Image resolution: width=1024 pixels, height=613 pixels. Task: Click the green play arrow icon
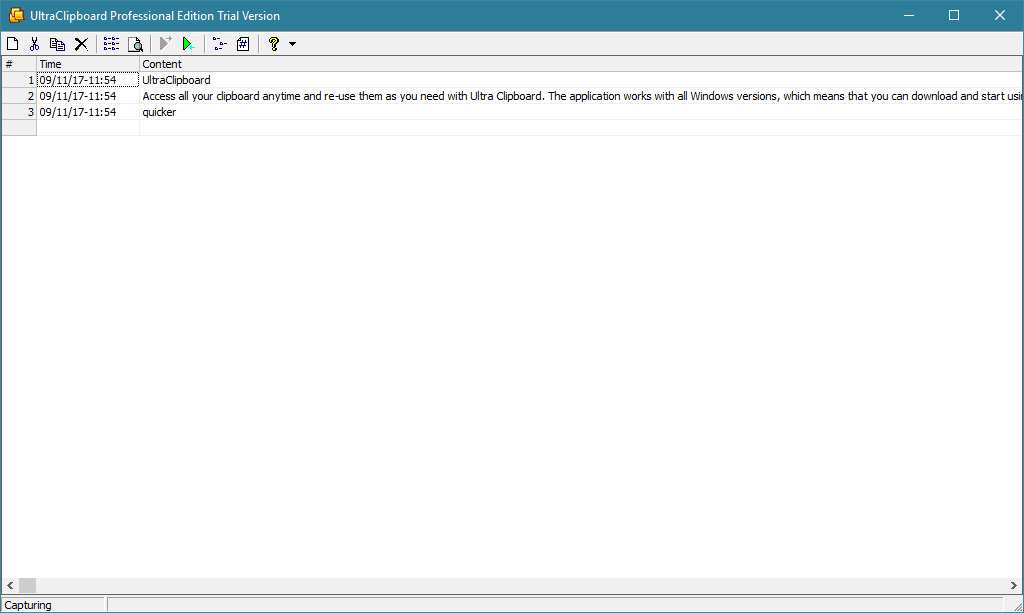click(188, 44)
